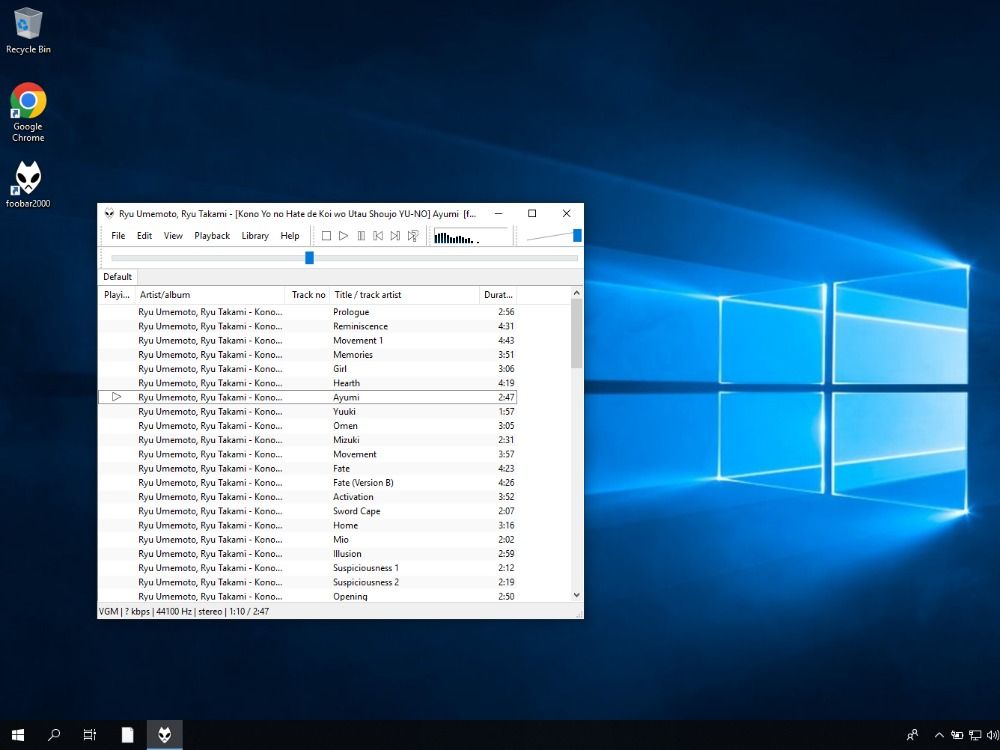Click the volume slider handle
The image size is (1000, 750).
577,236
